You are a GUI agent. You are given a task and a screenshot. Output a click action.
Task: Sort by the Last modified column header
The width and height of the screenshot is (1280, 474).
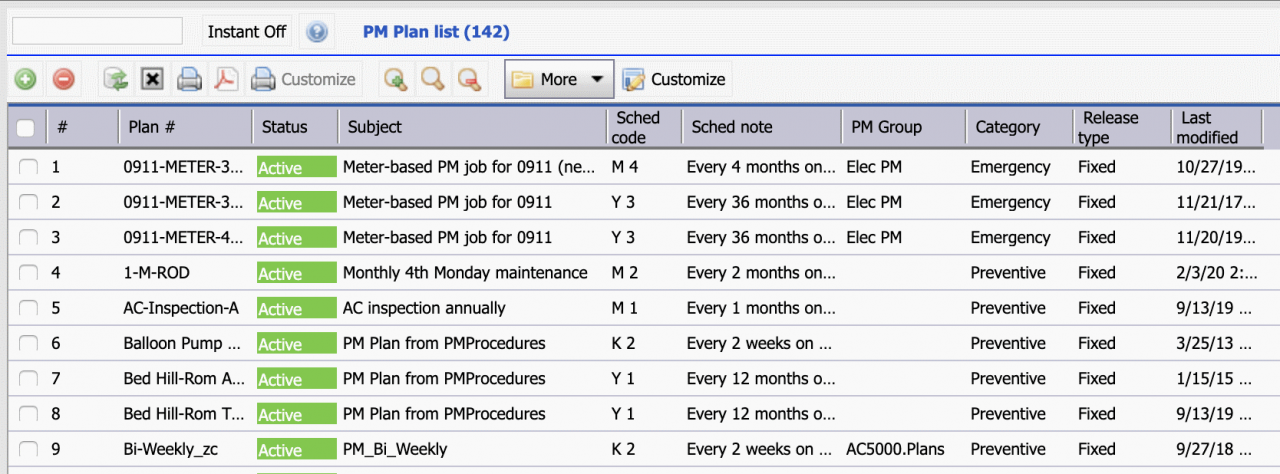1209,127
